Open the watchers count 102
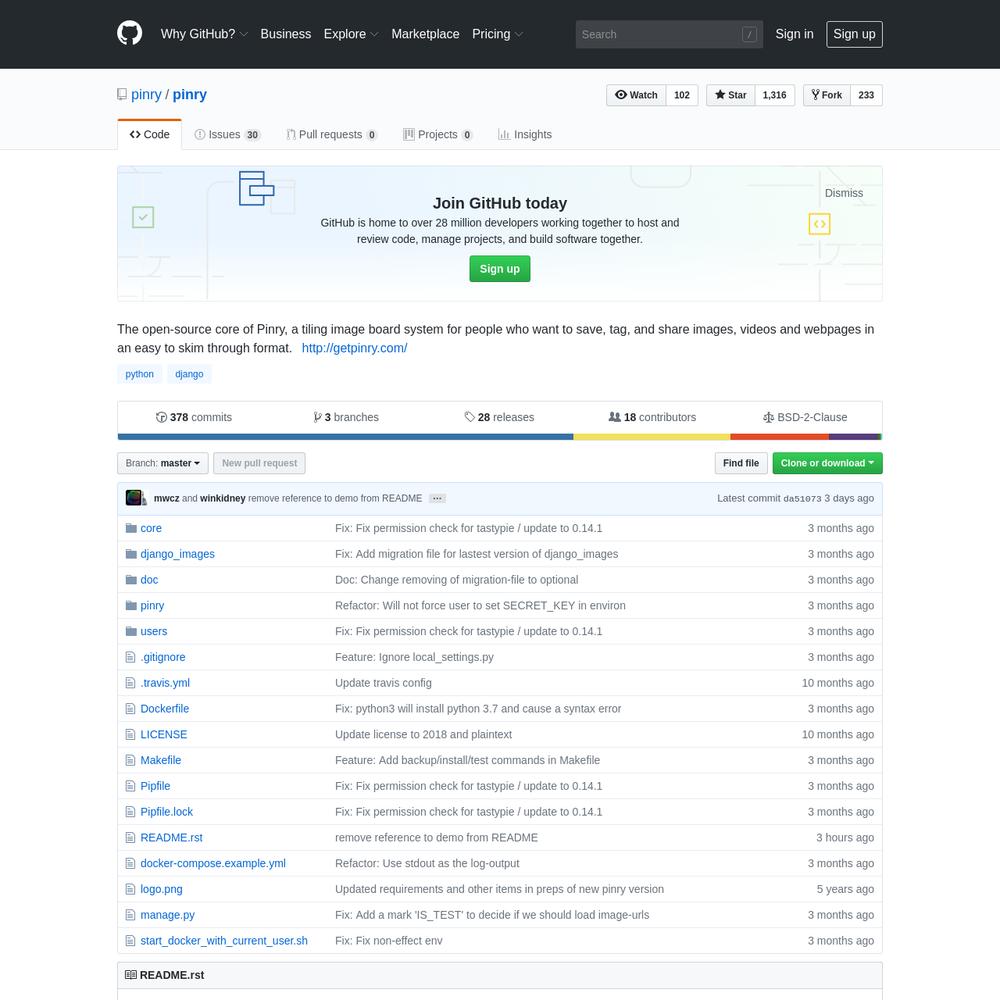The height and width of the screenshot is (1000, 1000). [682, 95]
